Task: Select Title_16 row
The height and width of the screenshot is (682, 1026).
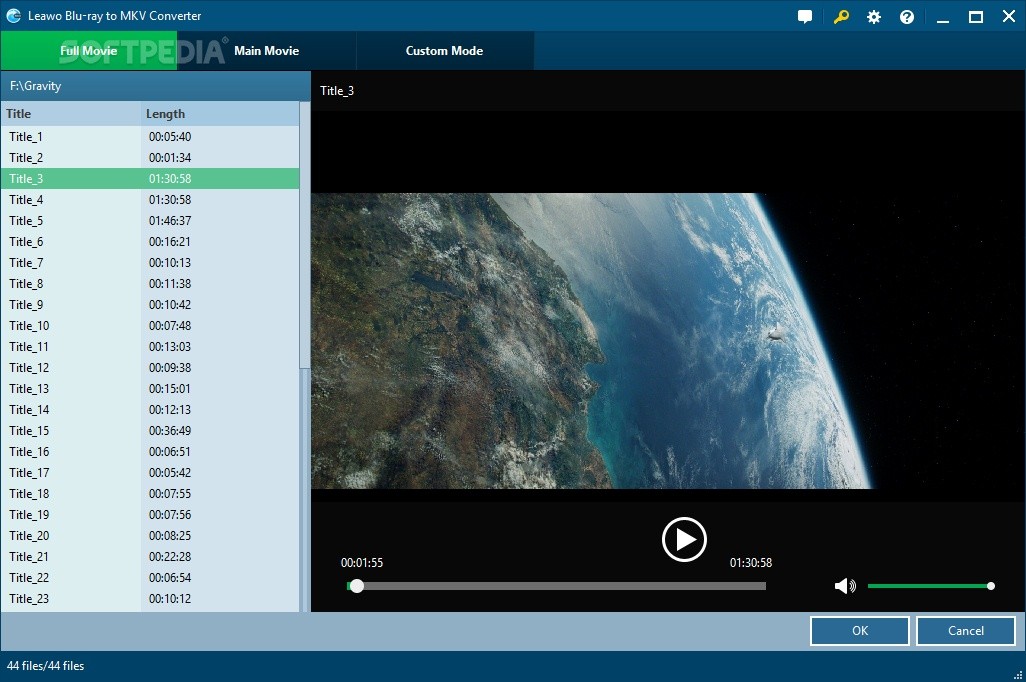Action: (x=150, y=452)
